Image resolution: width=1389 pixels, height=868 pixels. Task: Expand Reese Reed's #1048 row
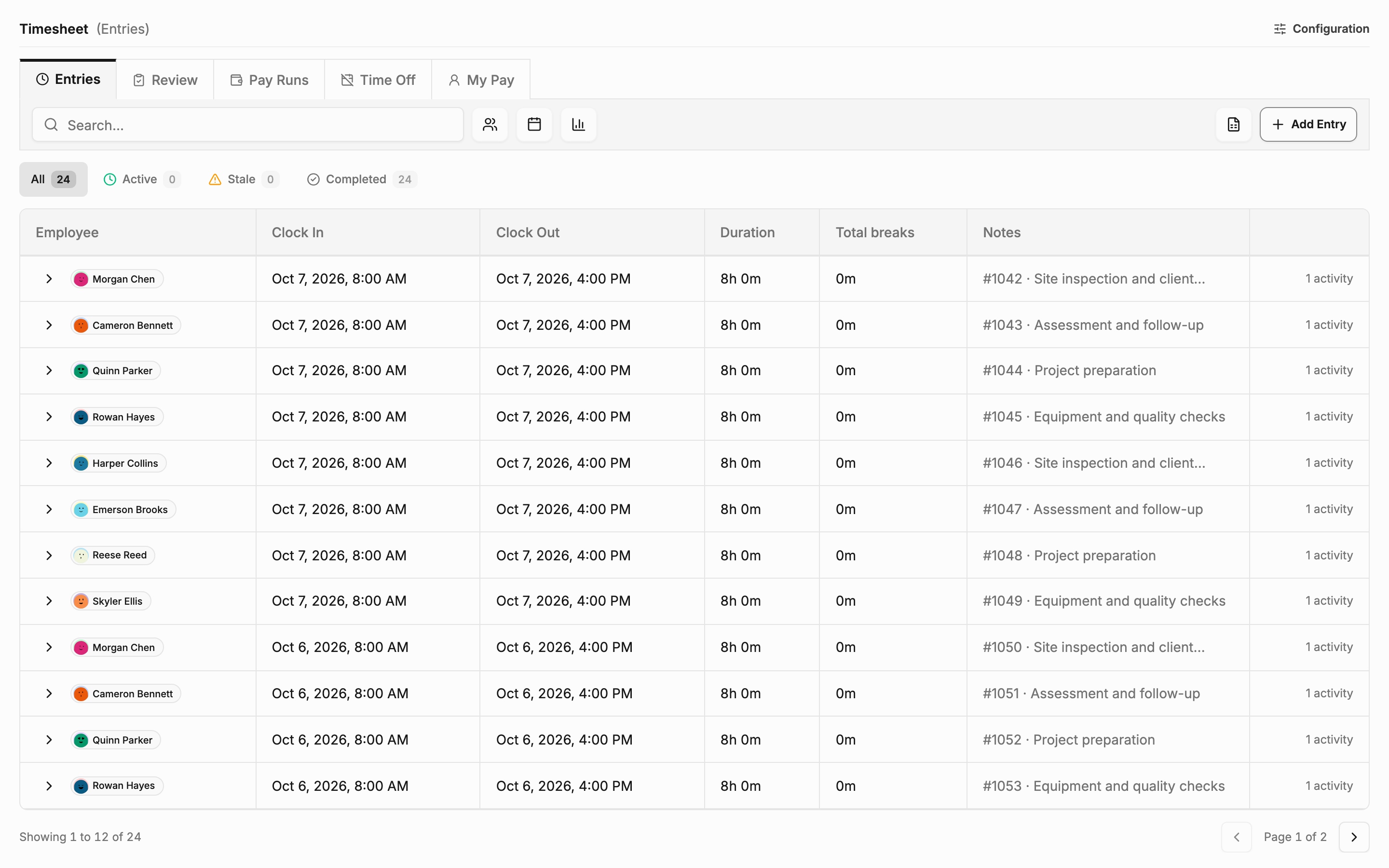(49, 555)
